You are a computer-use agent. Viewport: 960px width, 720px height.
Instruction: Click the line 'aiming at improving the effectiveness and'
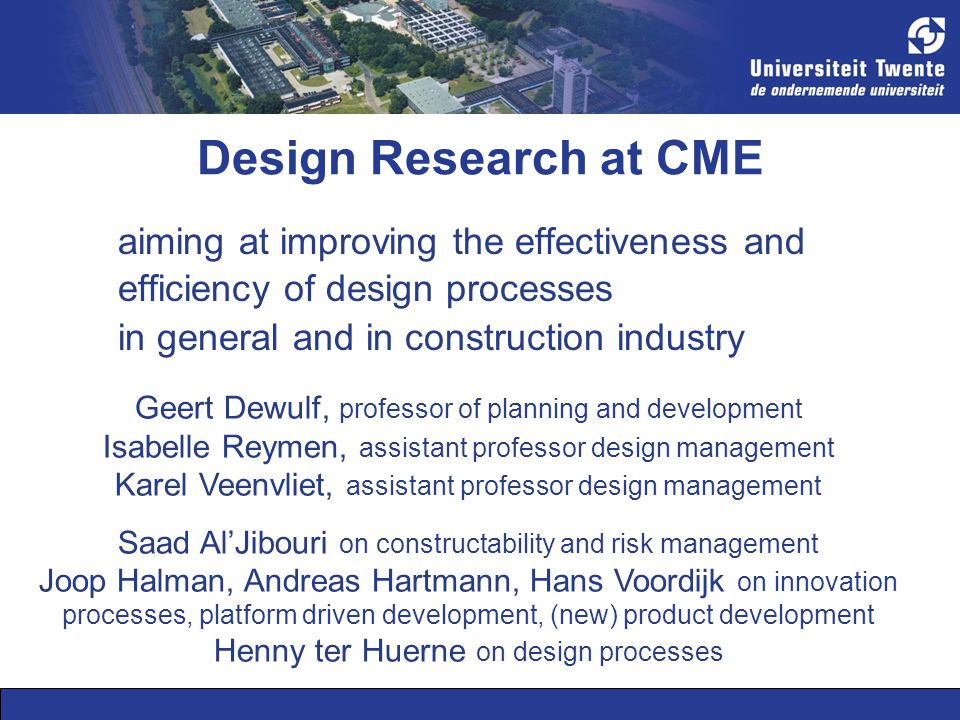point(461,242)
